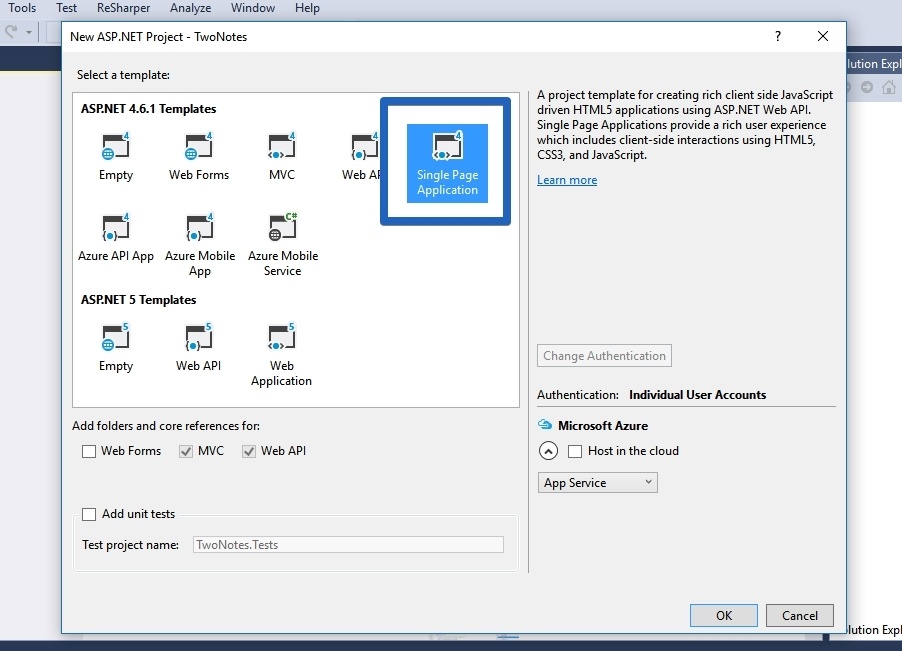Image resolution: width=902 pixels, height=651 pixels.
Task: Click the Microsoft Azure cloud icon
Action: [x=545, y=425]
